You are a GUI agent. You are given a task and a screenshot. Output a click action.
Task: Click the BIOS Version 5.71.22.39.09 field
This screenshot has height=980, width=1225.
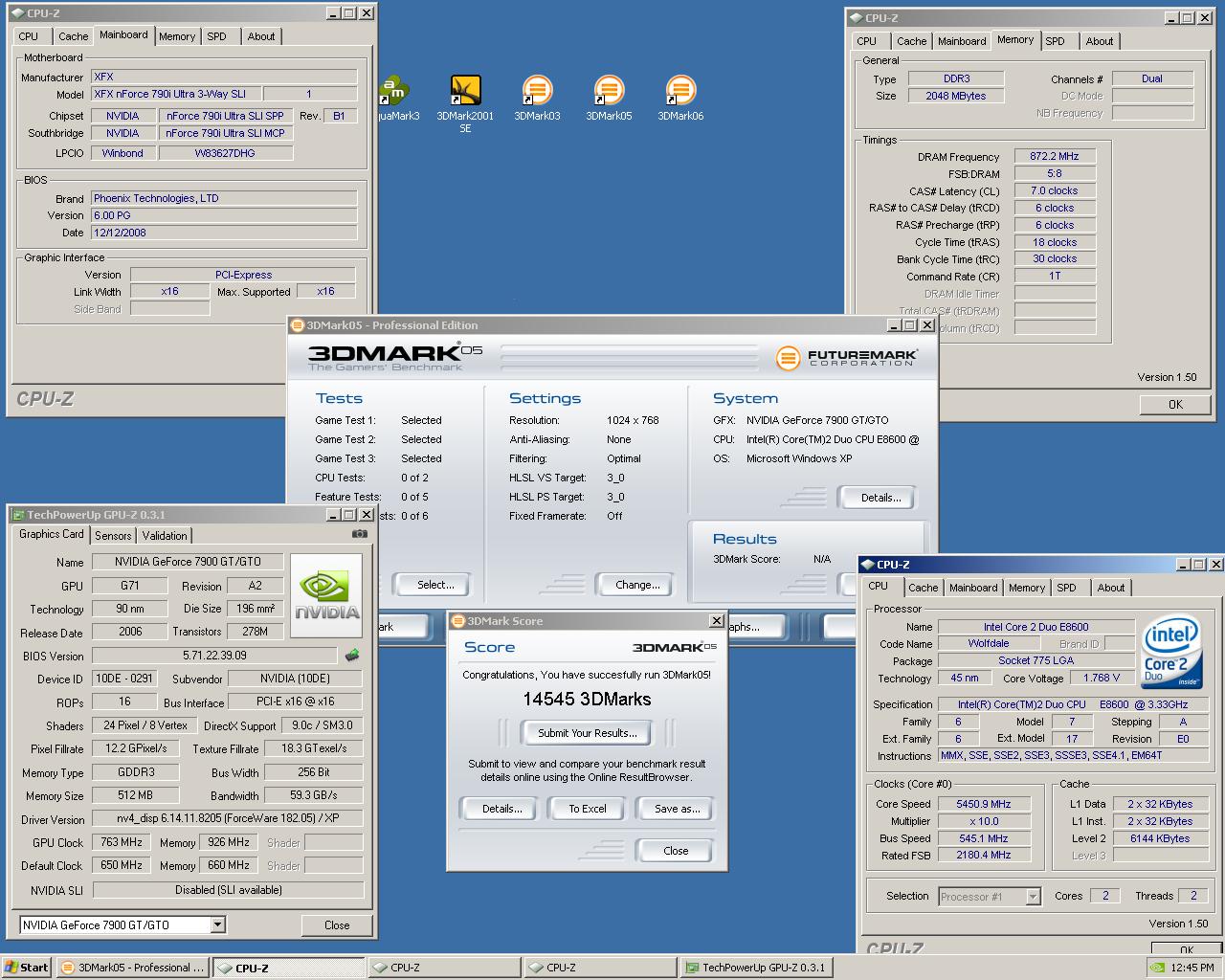coord(215,656)
